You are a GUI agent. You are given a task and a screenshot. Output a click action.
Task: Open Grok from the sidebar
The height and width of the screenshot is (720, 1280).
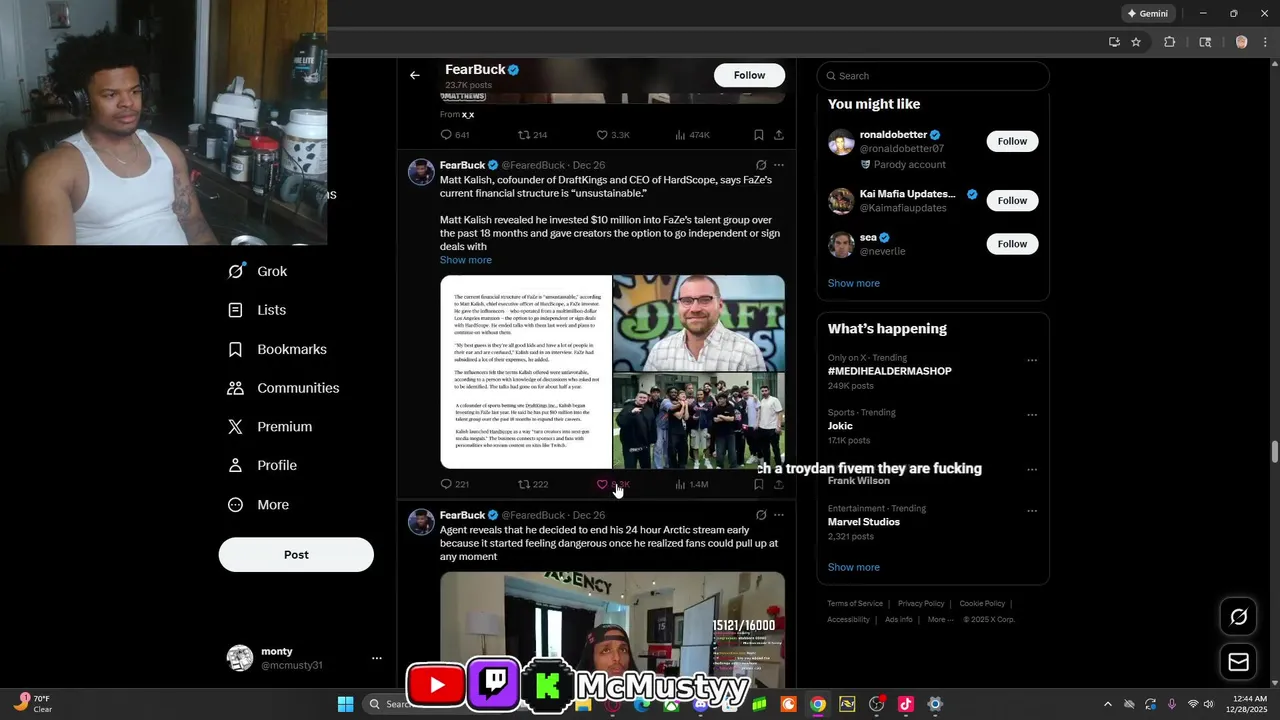tap(258, 271)
